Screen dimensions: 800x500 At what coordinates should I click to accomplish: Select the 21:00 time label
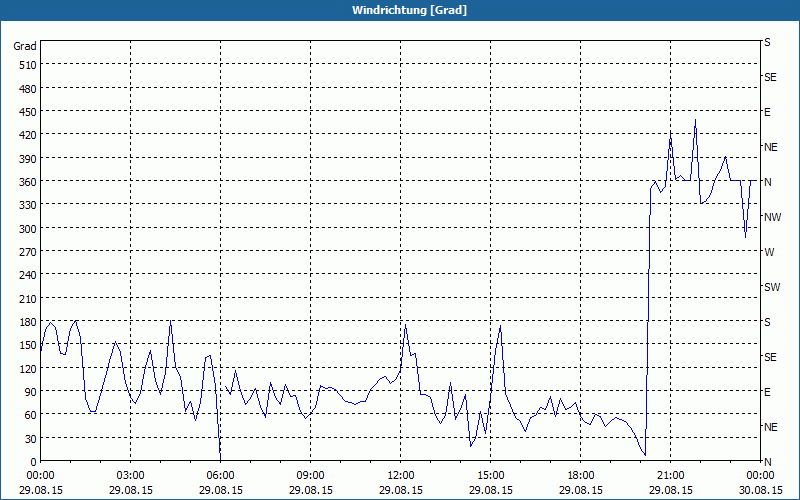(x=670, y=476)
